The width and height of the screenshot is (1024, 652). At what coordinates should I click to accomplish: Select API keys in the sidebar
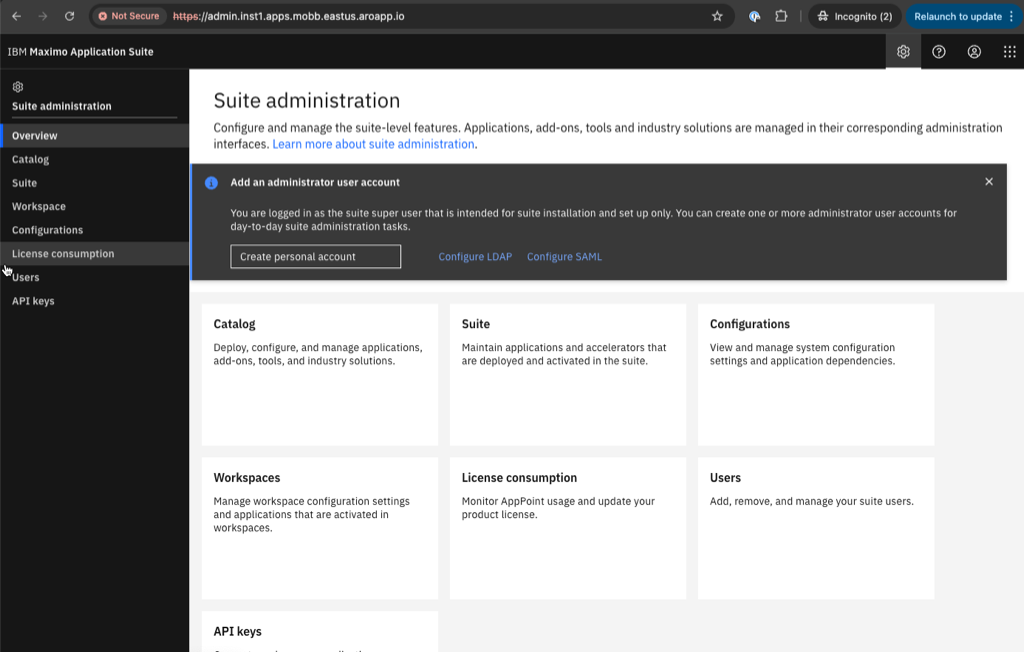(x=33, y=301)
